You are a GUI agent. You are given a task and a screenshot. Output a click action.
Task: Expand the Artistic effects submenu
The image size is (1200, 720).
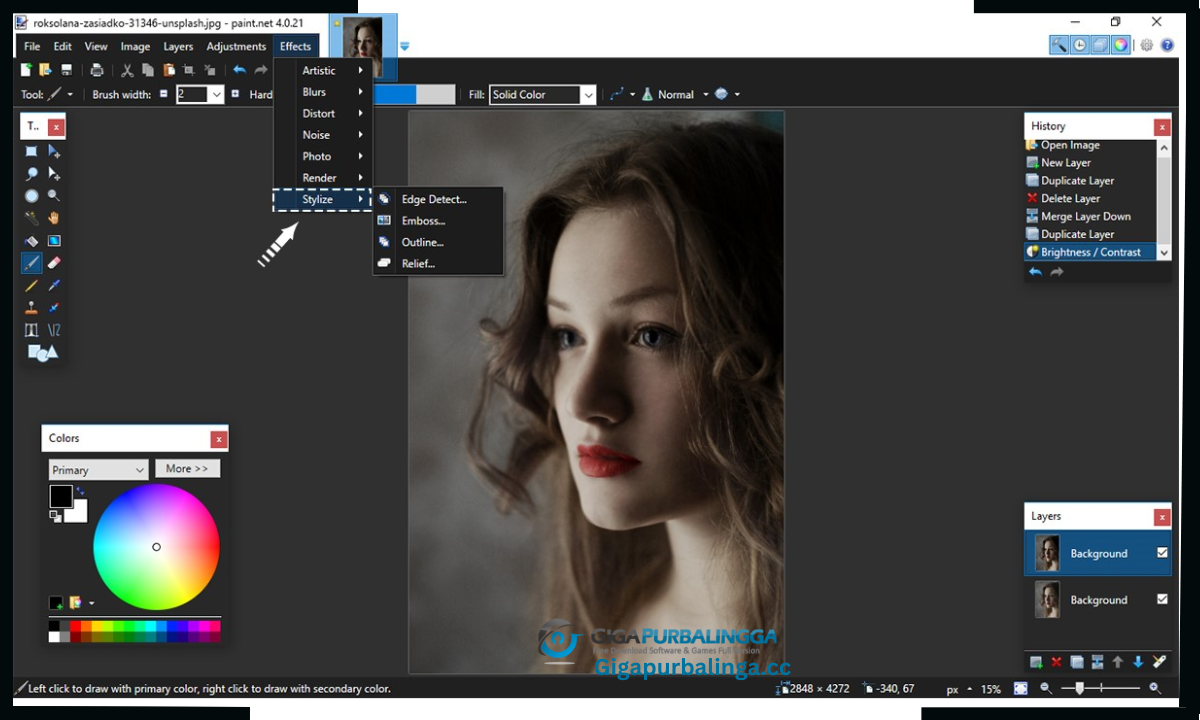coord(323,70)
